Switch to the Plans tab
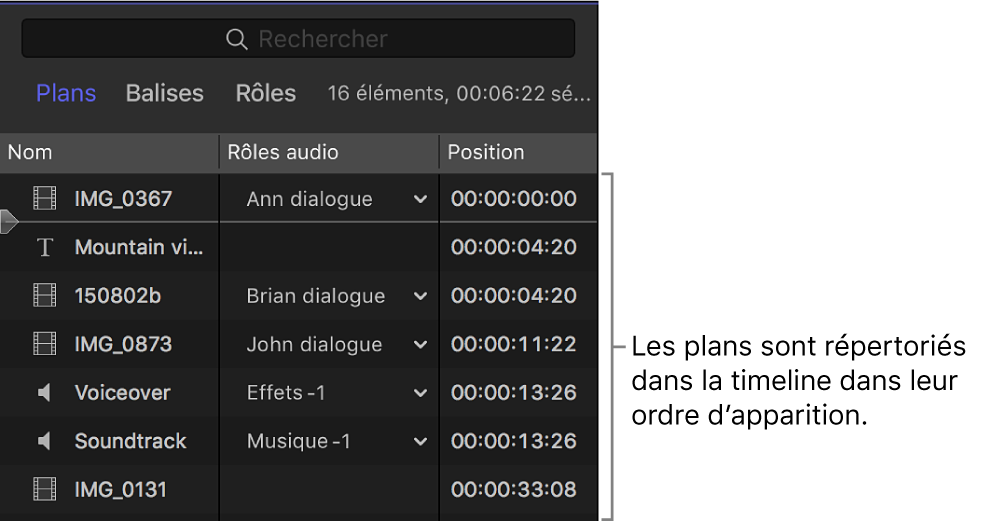1003x521 pixels. click(66, 93)
